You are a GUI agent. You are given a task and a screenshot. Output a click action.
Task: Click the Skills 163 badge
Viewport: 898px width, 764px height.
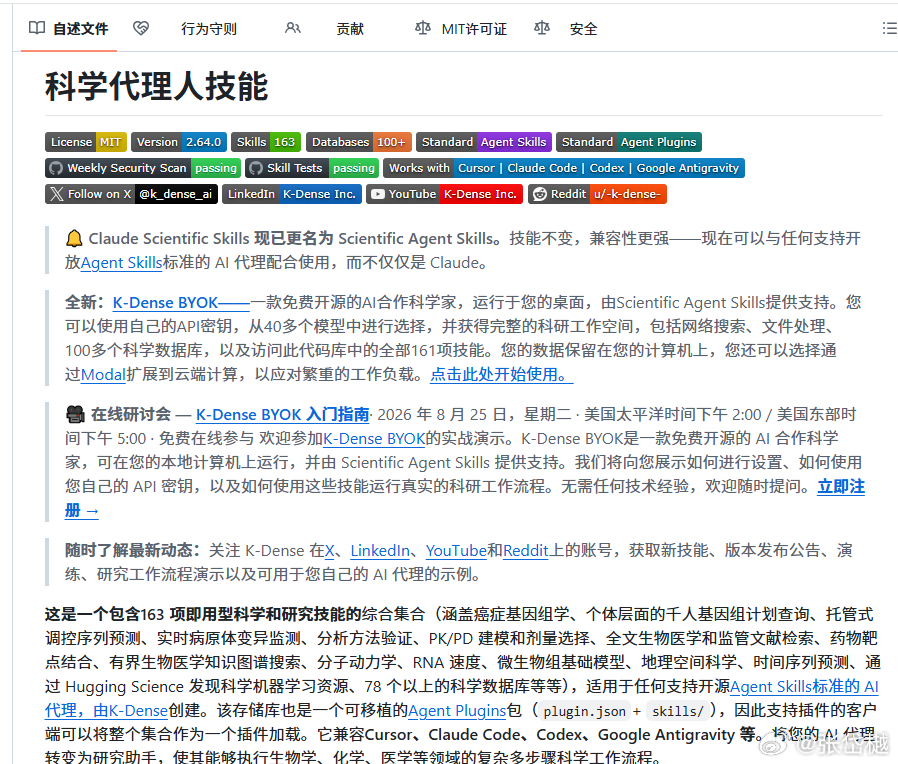(266, 142)
